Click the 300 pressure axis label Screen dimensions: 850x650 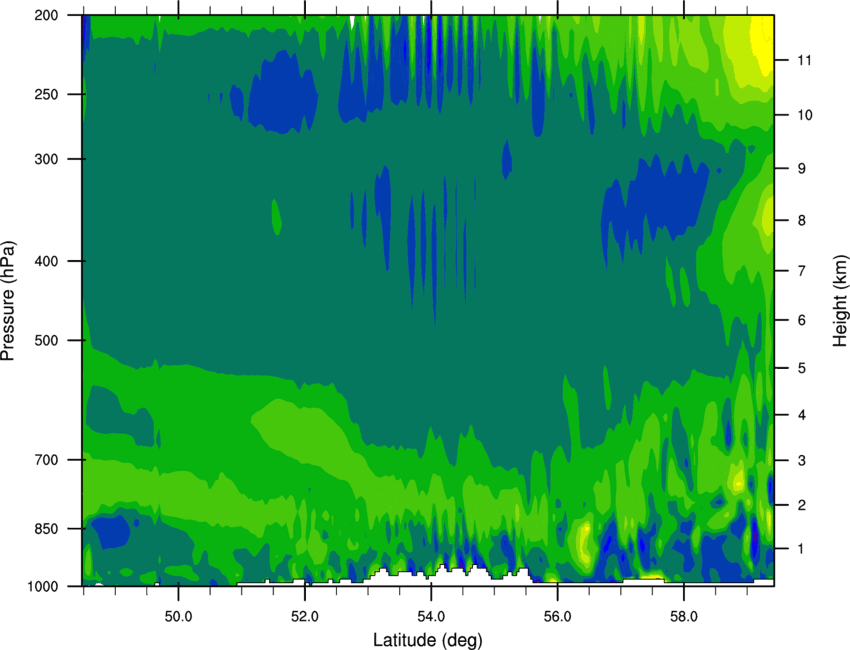pyautogui.click(x=47, y=159)
